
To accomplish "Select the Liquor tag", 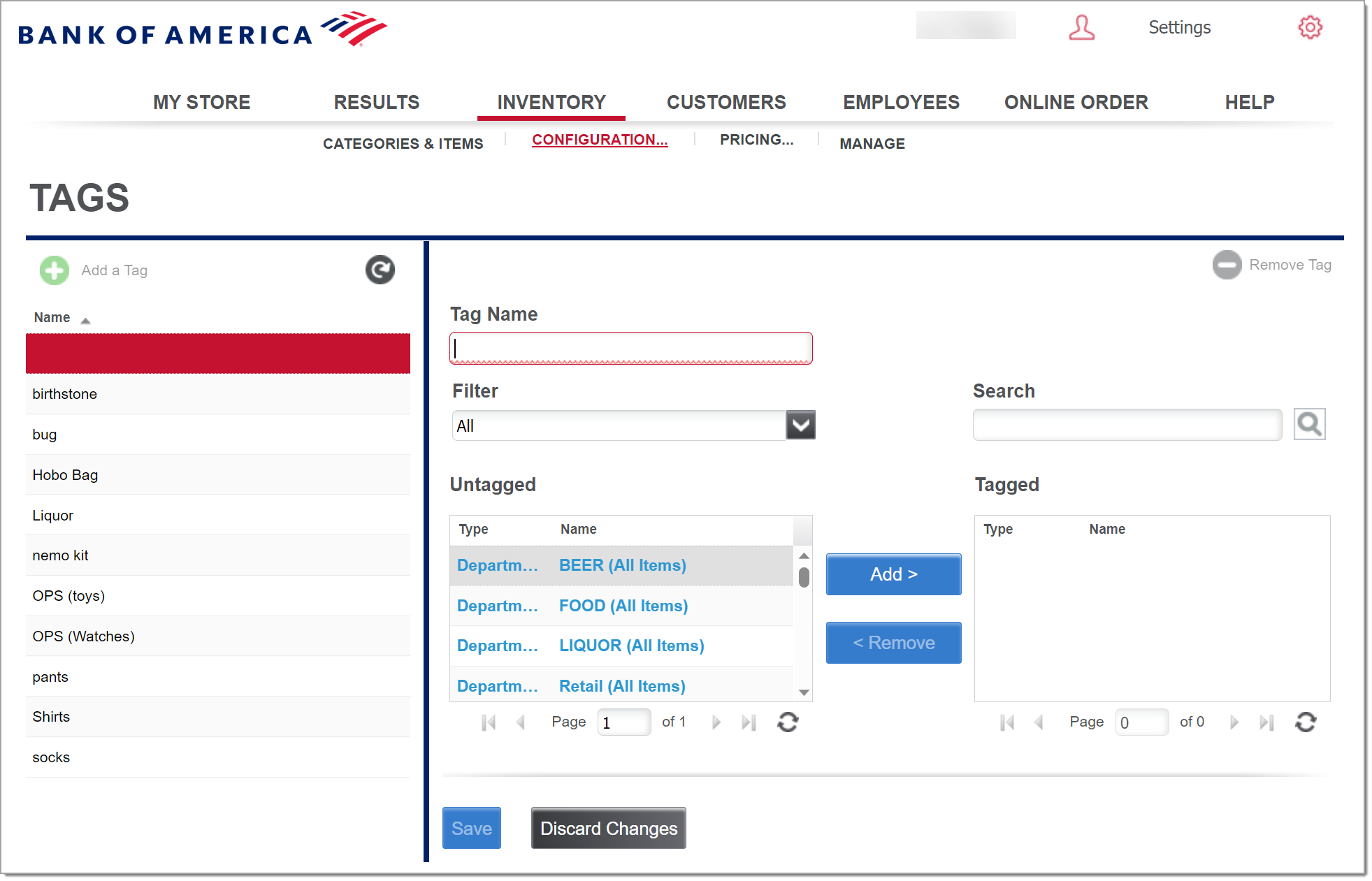I will tap(218, 516).
